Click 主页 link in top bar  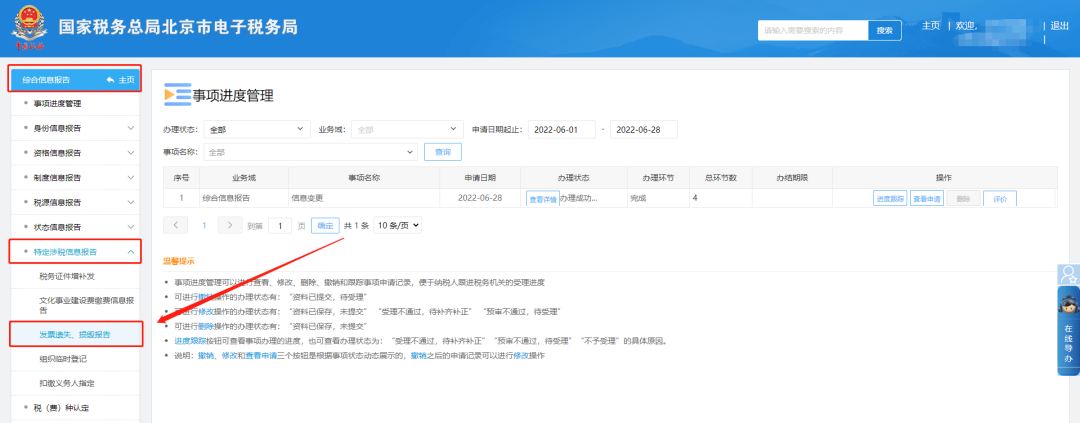[931, 25]
